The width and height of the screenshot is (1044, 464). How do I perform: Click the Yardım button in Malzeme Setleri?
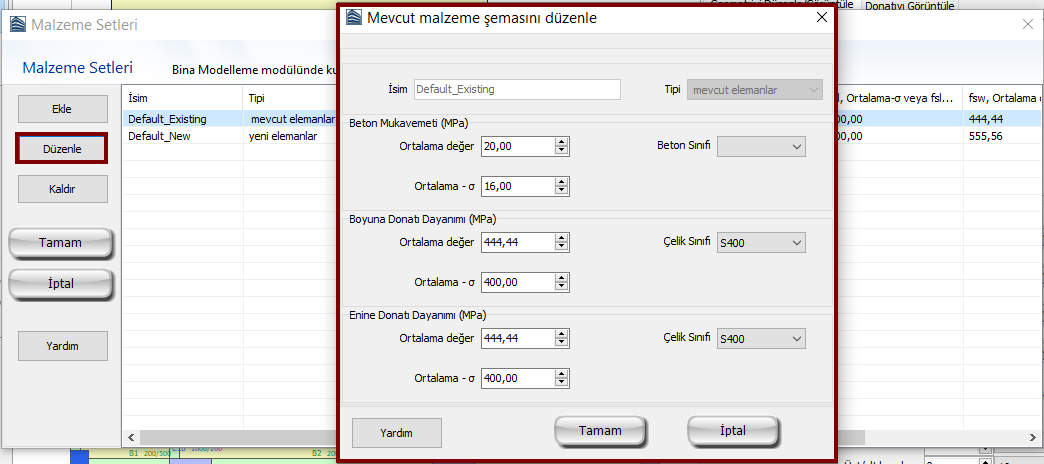point(61,346)
